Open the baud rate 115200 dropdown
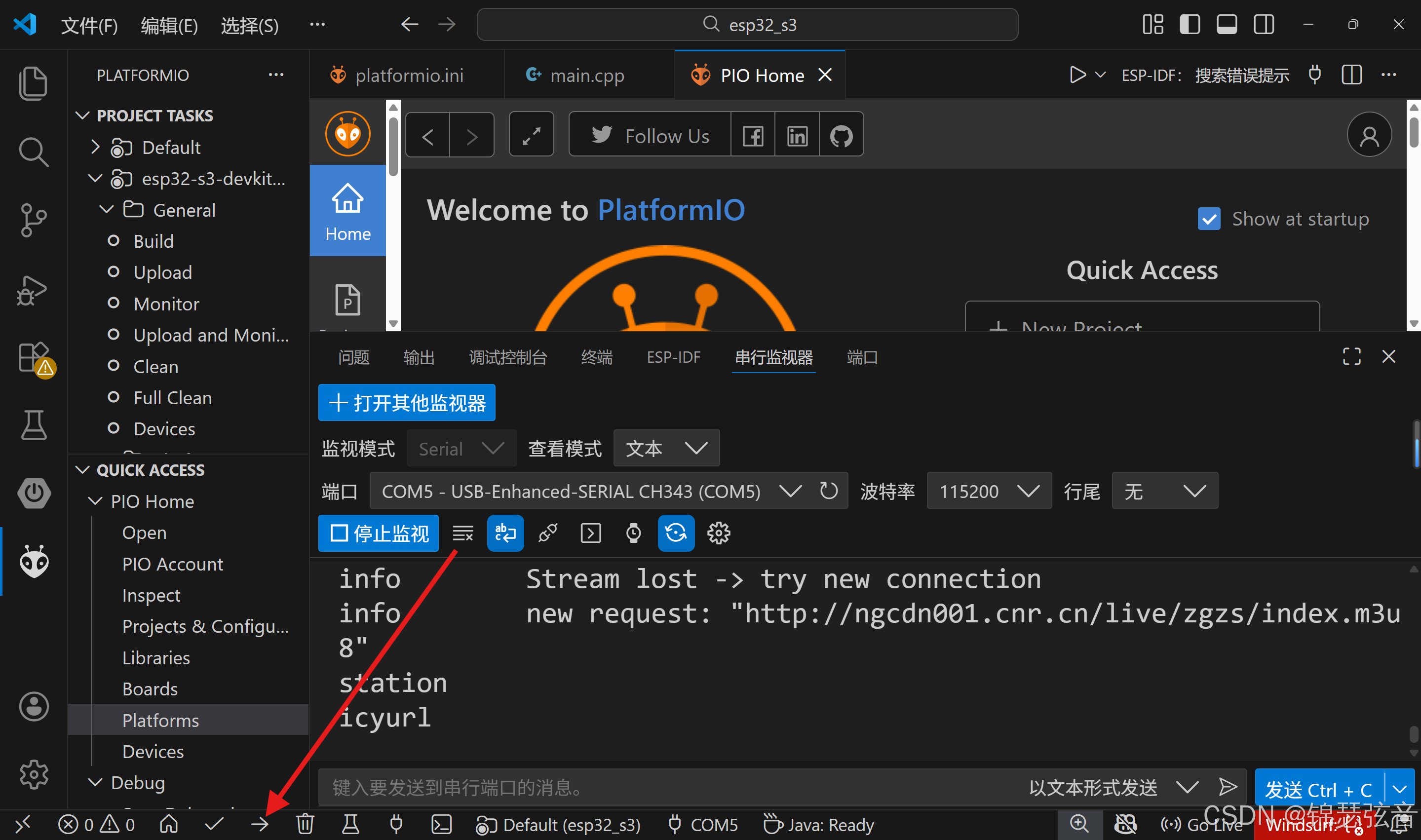Screen dimensions: 1421x840 tap(988, 491)
